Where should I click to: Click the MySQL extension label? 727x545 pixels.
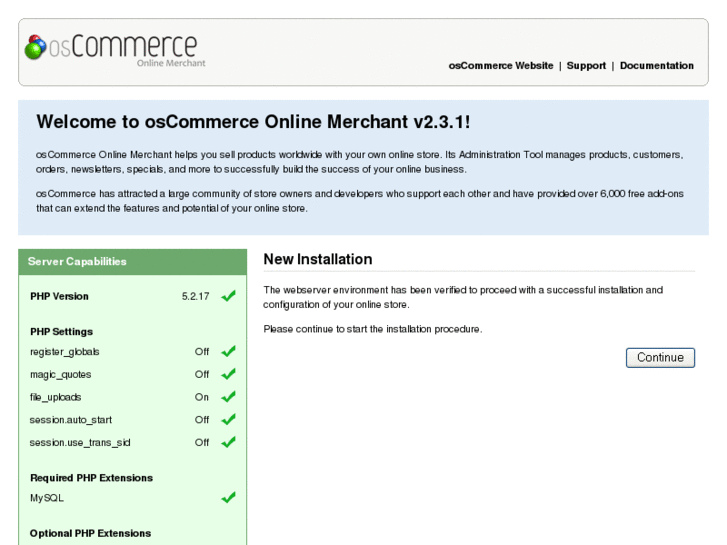[x=46, y=498]
